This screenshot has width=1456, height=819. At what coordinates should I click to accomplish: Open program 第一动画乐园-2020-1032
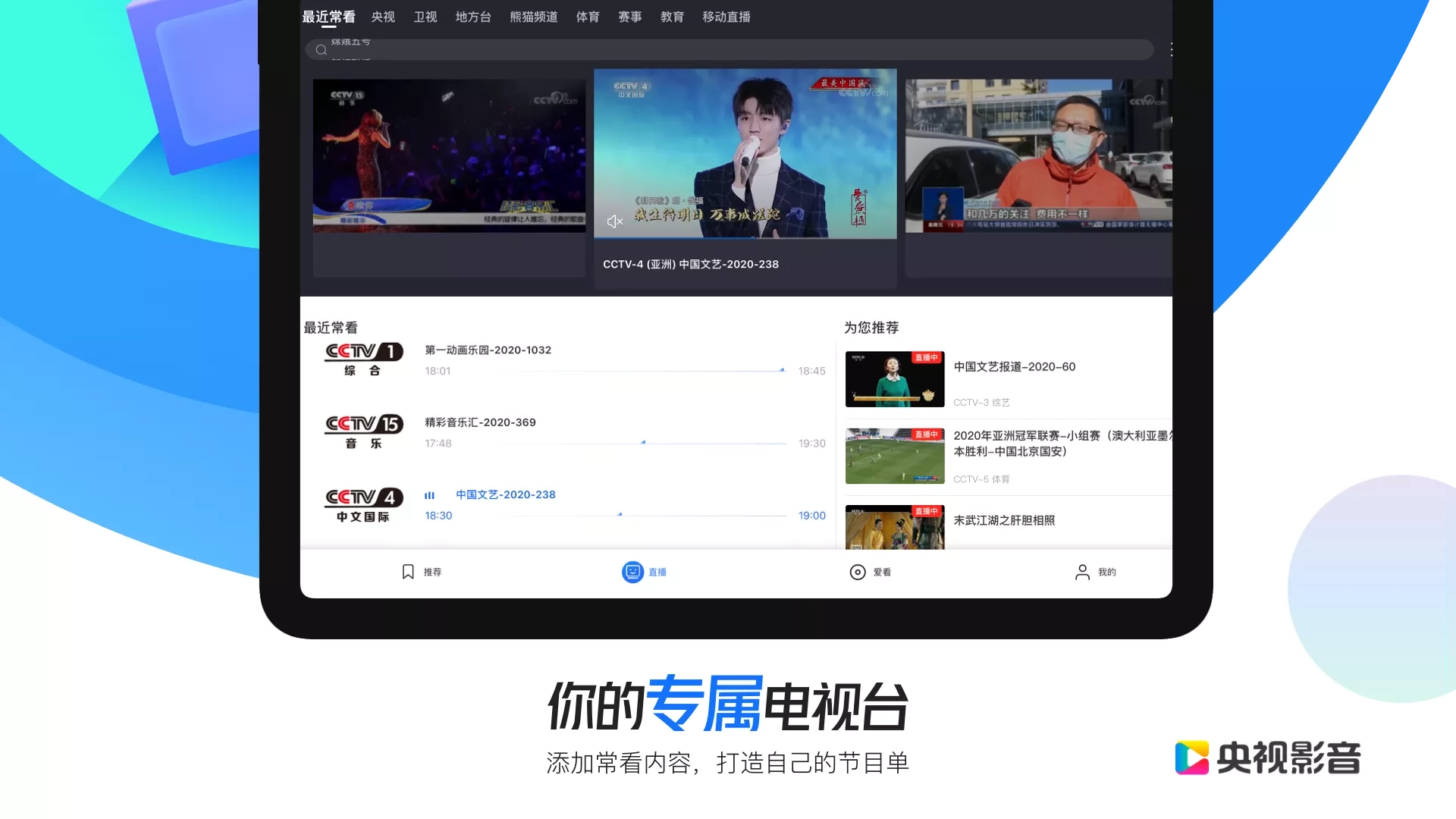pos(488,350)
